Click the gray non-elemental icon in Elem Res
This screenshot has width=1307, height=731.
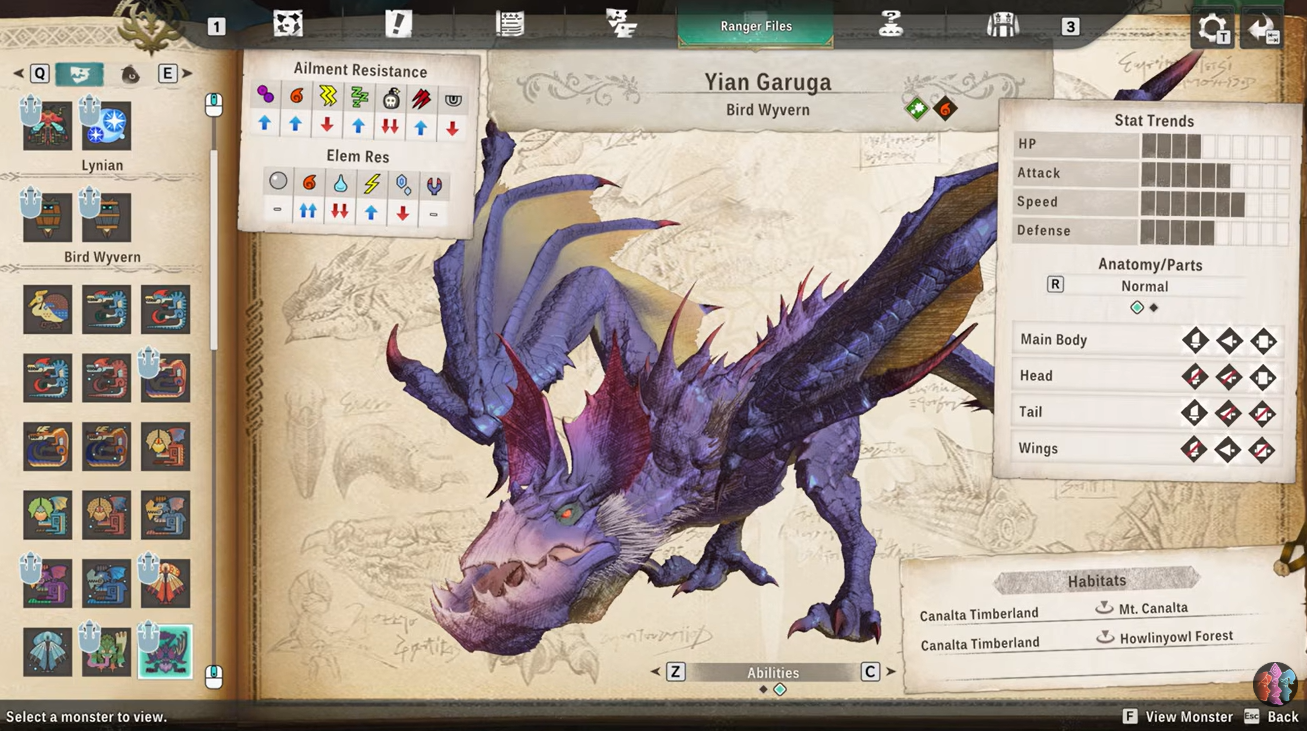278,181
